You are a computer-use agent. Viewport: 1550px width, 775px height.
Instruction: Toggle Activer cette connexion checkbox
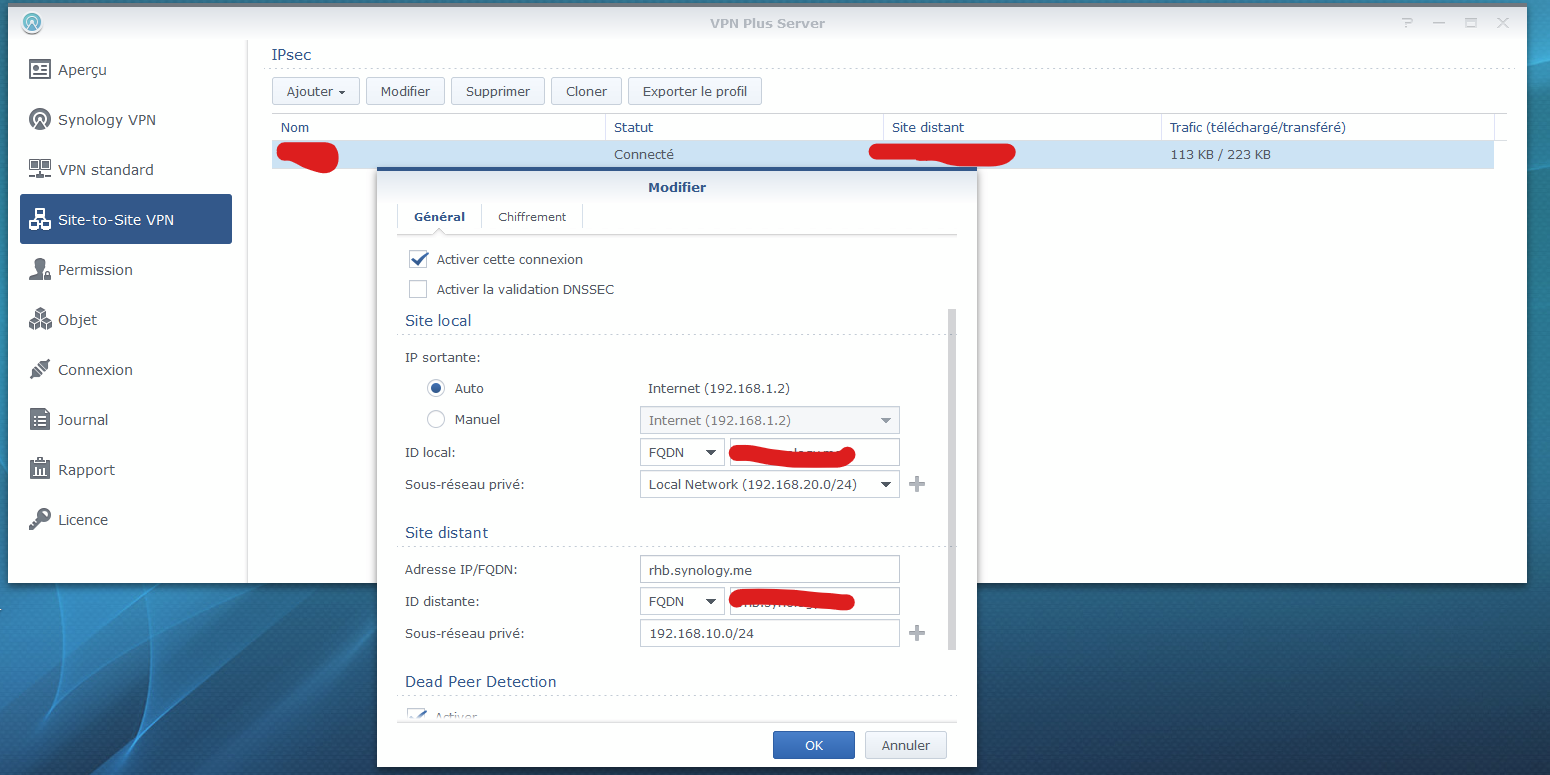click(x=418, y=259)
